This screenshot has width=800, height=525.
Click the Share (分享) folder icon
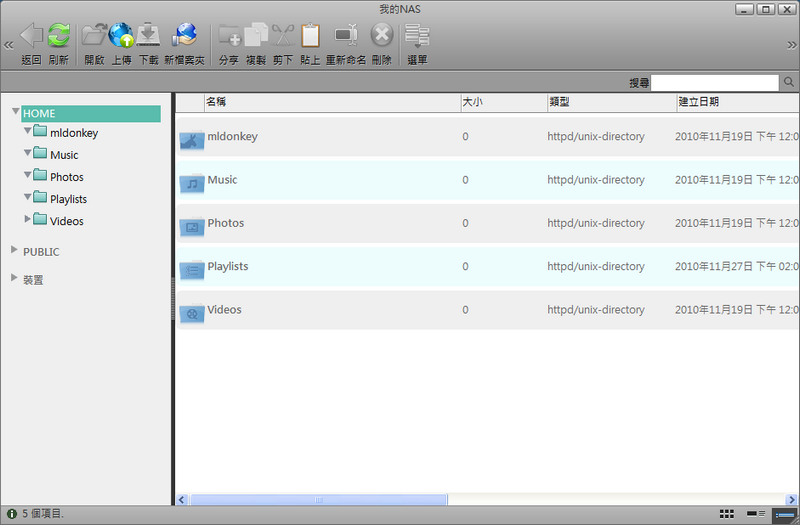click(x=228, y=36)
